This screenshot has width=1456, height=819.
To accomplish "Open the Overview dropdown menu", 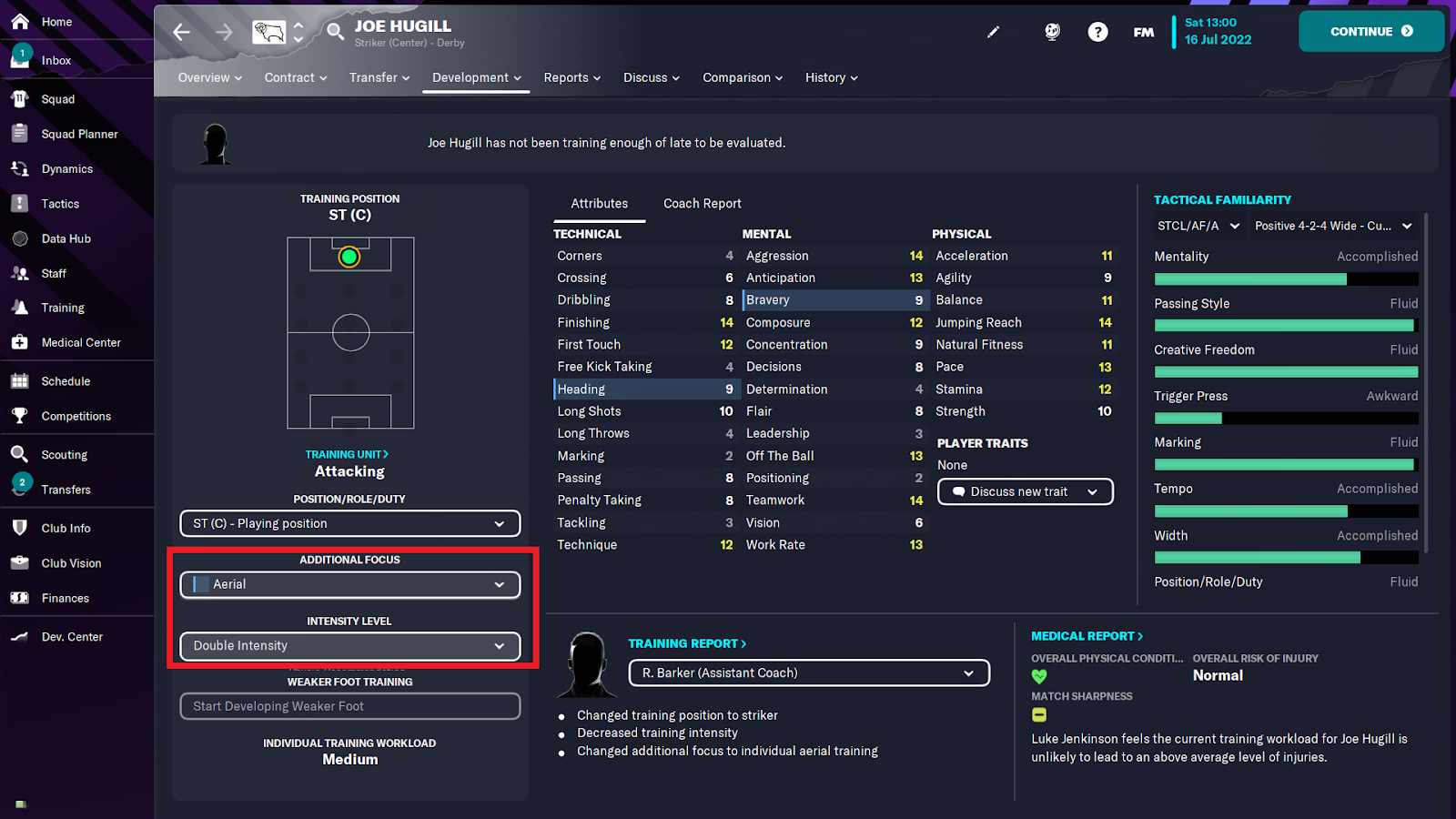I will click(210, 77).
